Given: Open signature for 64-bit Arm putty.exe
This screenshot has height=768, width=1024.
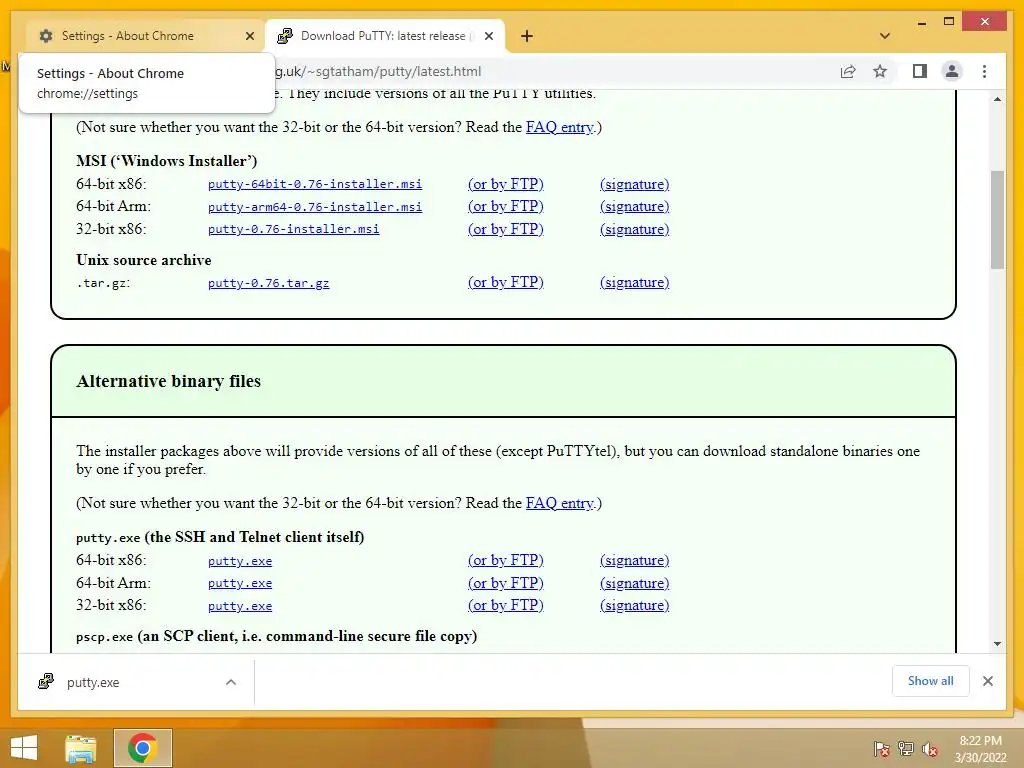Looking at the screenshot, I should (634, 583).
